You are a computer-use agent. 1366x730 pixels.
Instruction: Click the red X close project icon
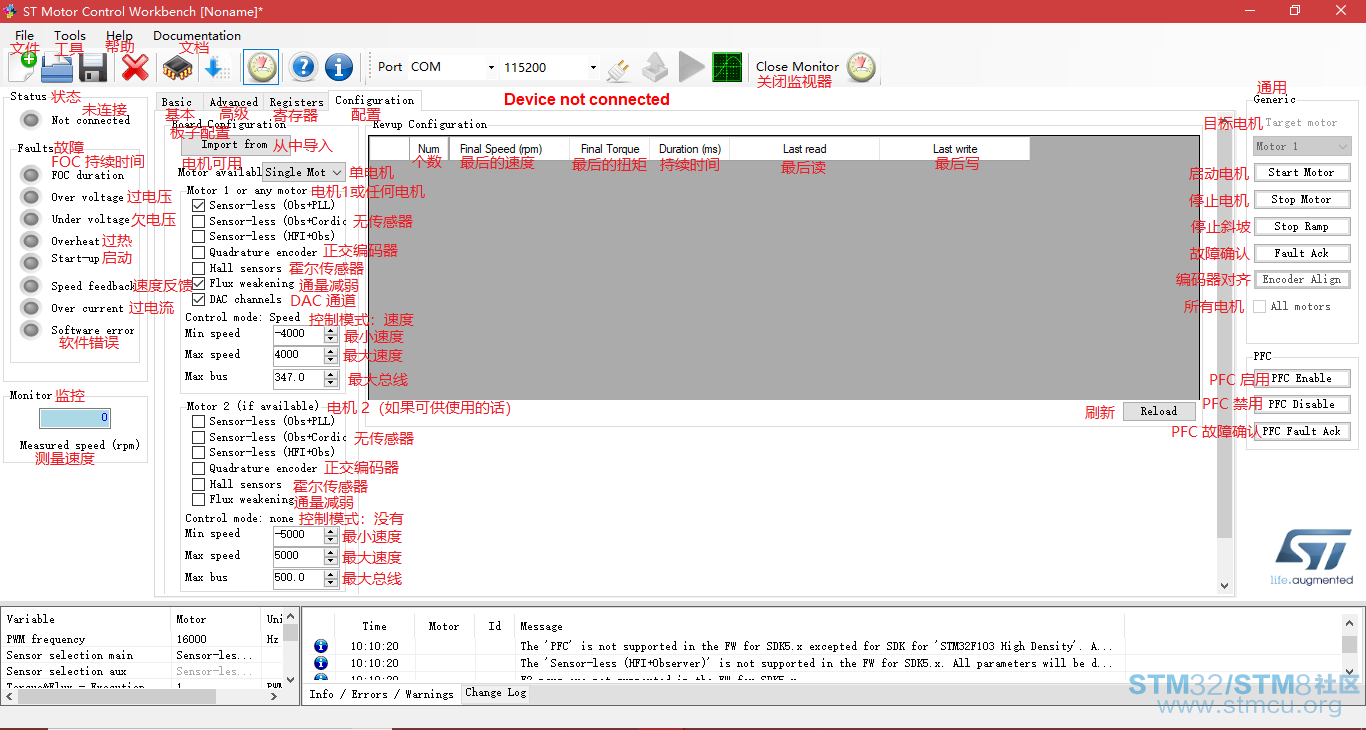(135, 67)
